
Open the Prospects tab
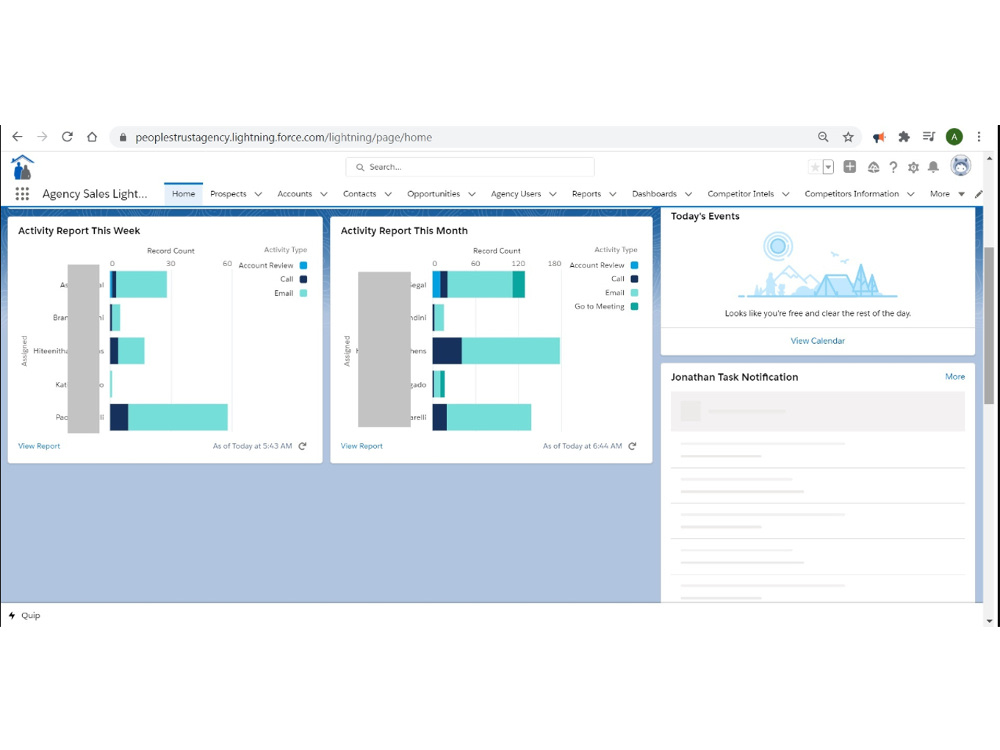[x=228, y=194]
